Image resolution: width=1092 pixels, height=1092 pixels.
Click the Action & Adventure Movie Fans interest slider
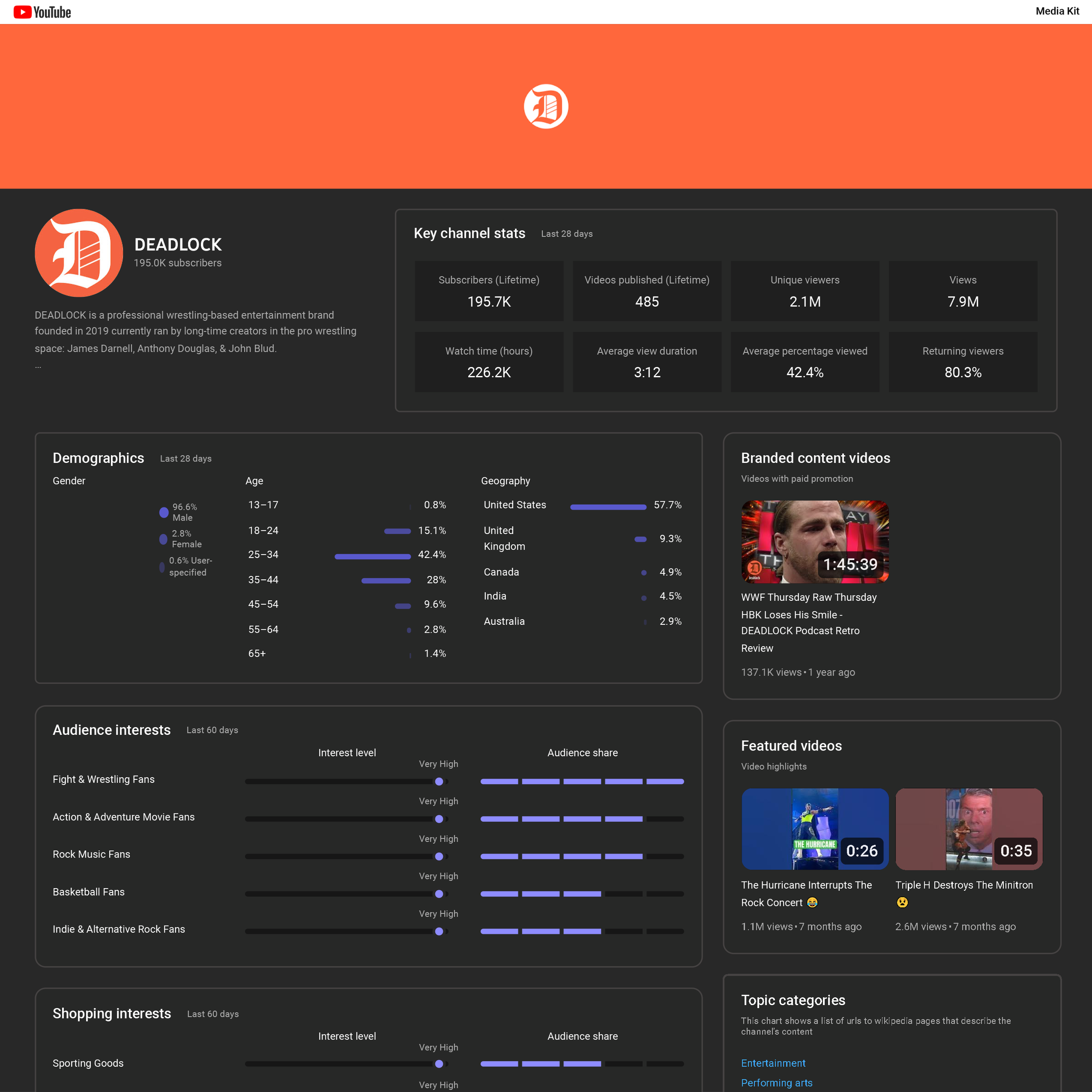[x=347, y=818]
